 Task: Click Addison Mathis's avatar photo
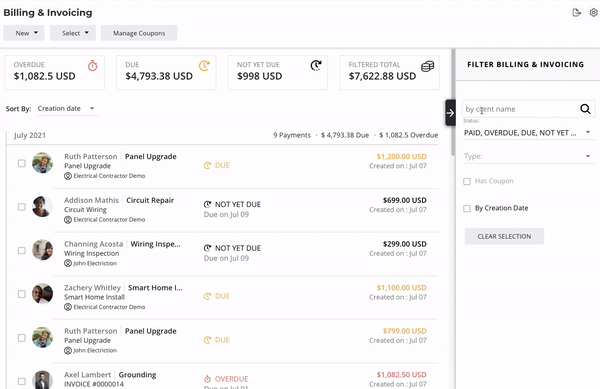pyautogui.click(x=42, y=207)
